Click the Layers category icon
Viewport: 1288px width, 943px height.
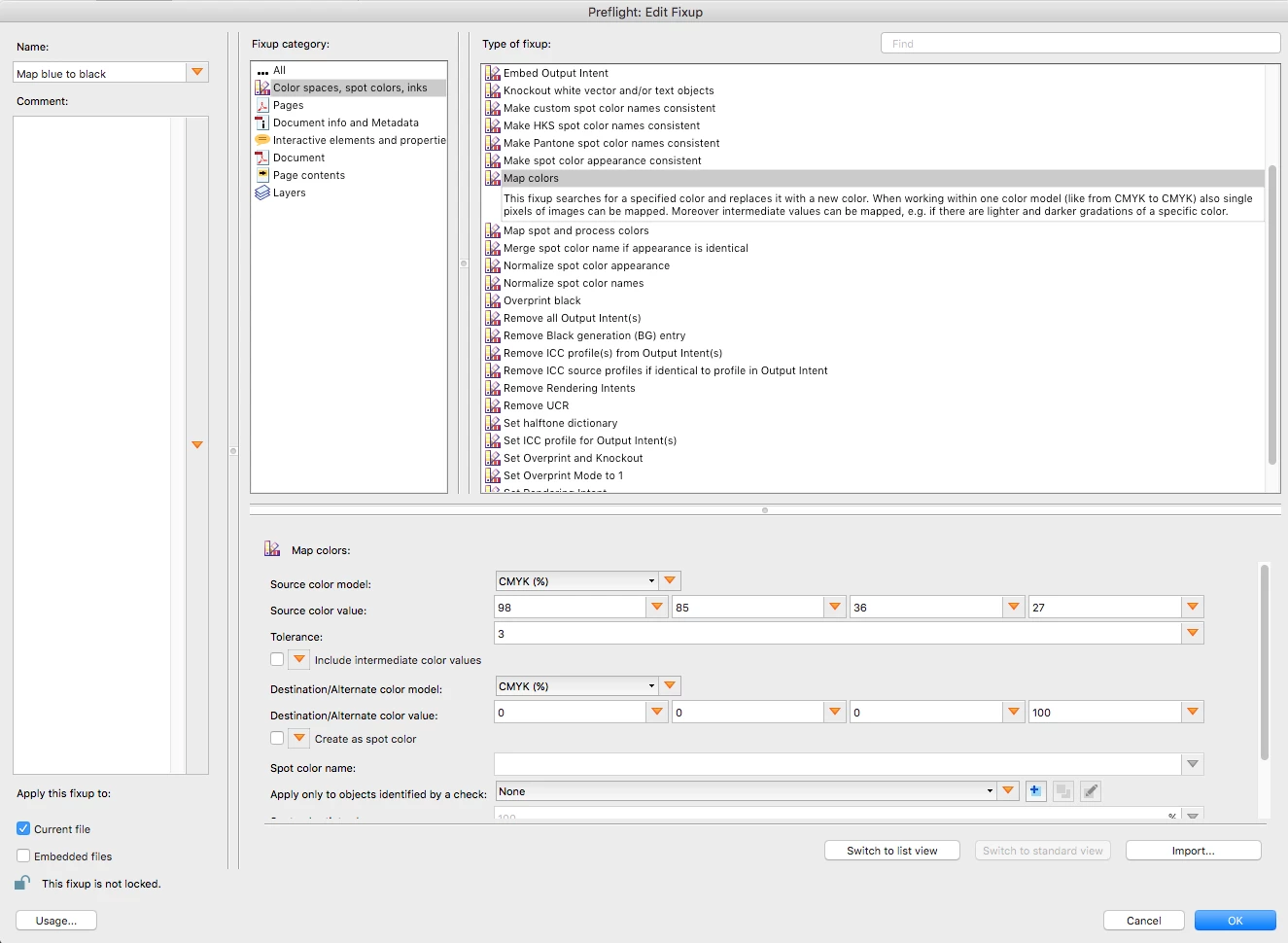click(262, 192)
